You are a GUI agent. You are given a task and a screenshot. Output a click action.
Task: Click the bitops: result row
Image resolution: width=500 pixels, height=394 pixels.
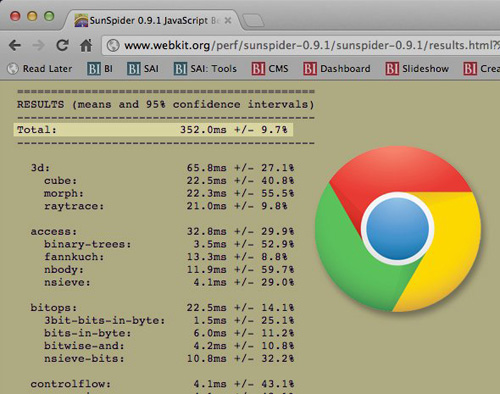pyautogui.click(x=162, y=307)
